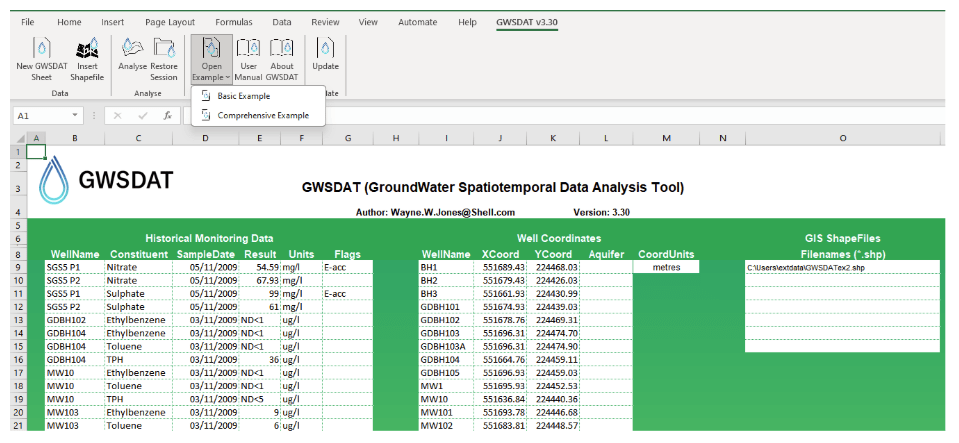Click the MW102 well name cell
The image size is (959, 443).
pyautogui.click(x=446, y=425)
